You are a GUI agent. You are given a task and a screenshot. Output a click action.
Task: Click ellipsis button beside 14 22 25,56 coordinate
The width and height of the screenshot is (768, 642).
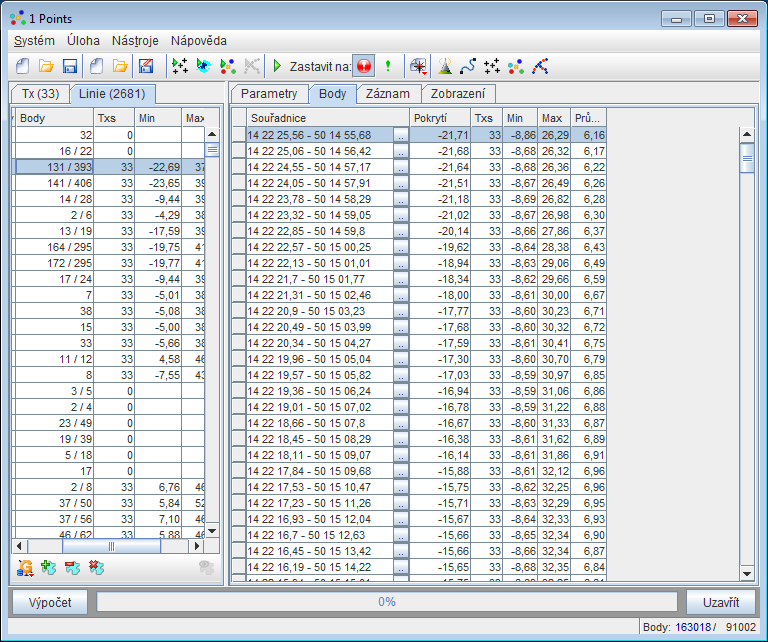(401, 135)
